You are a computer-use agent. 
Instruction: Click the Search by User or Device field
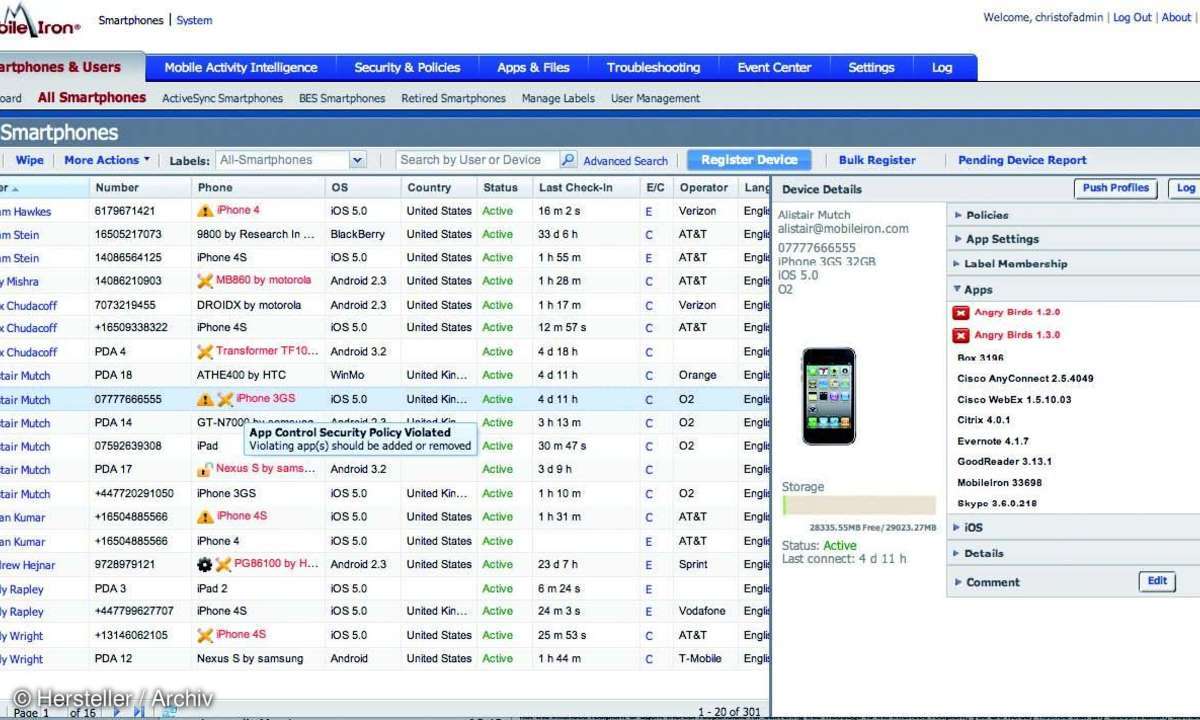[477, 160]
